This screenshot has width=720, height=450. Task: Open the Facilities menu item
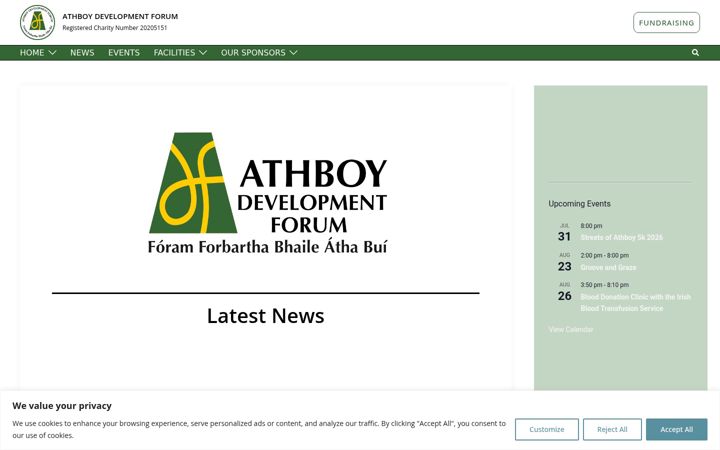[174, 53]
